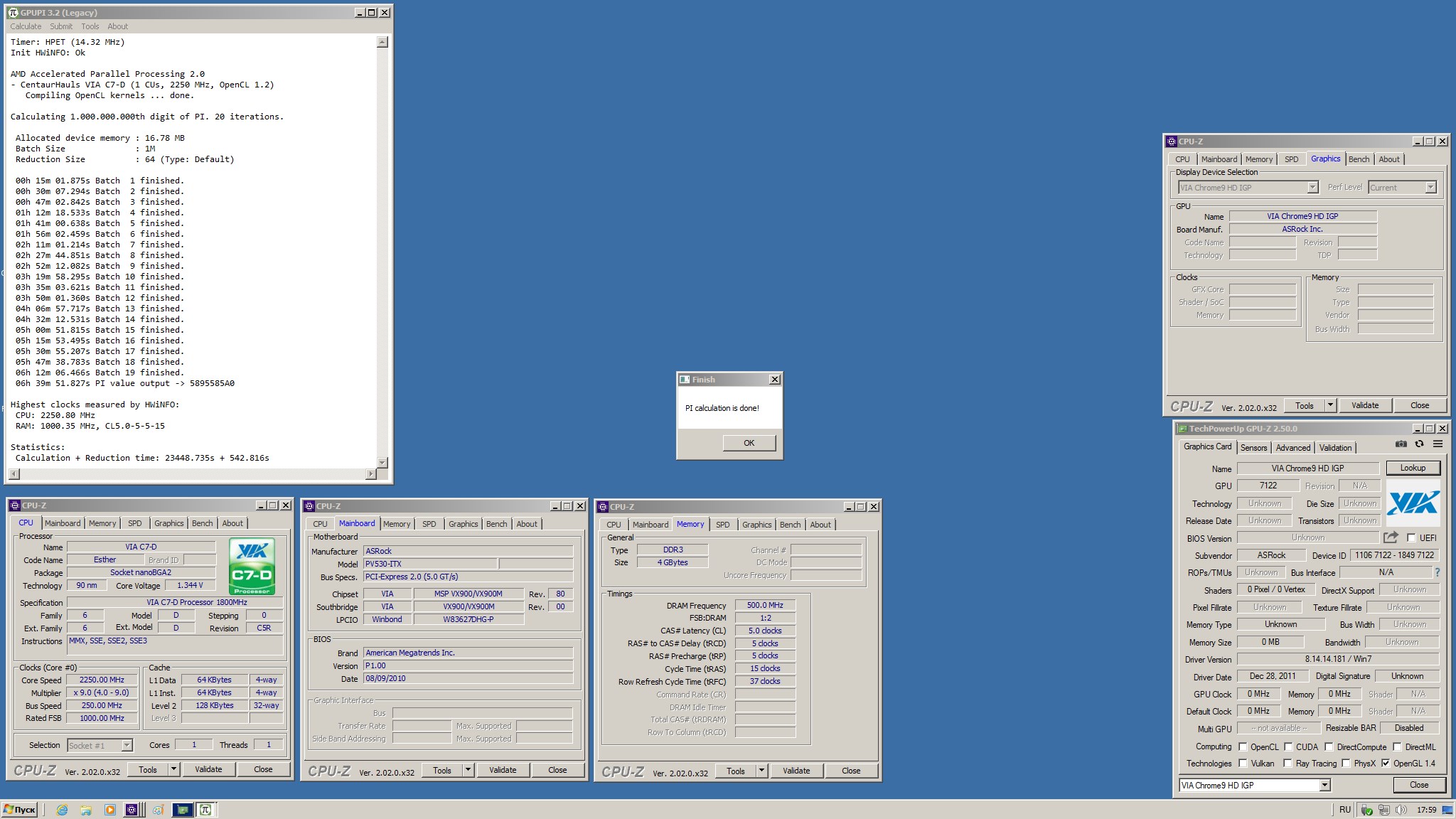Expand Tools arrow in CPU-Z CPU window
Screen dimensions: 1456x819
(x=173, y=769)
